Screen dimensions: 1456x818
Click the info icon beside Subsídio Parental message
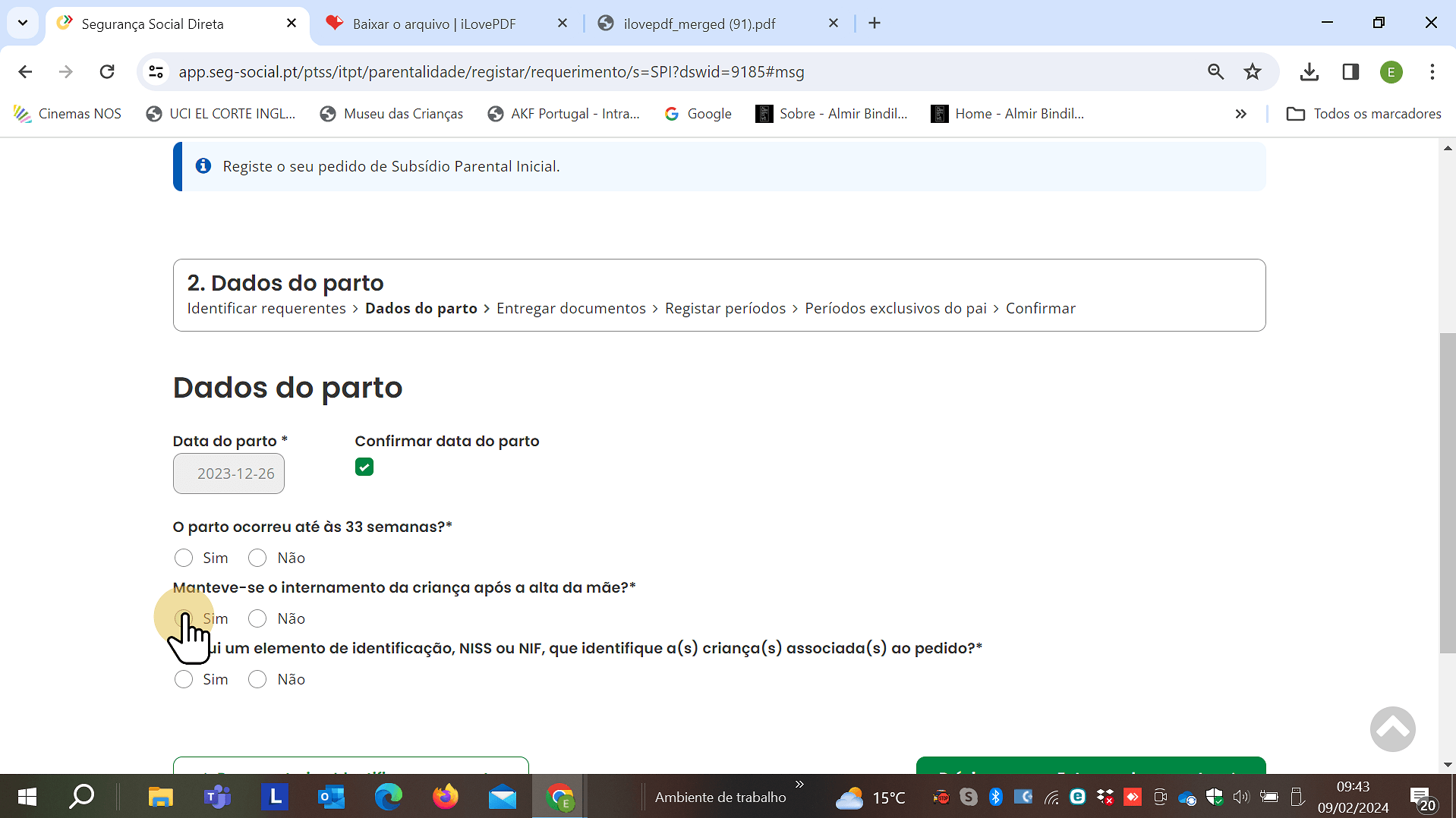point(203,165)
